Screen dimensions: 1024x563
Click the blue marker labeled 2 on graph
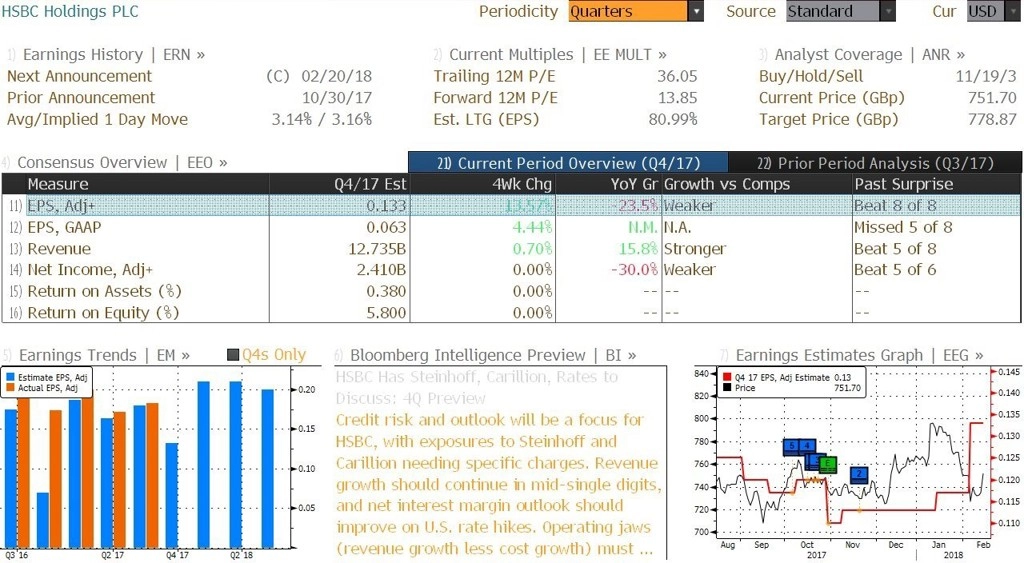859,474
